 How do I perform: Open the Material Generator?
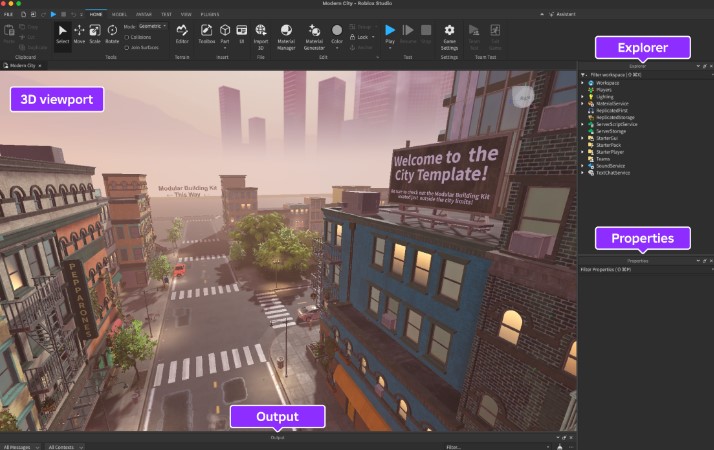point(314,36)
